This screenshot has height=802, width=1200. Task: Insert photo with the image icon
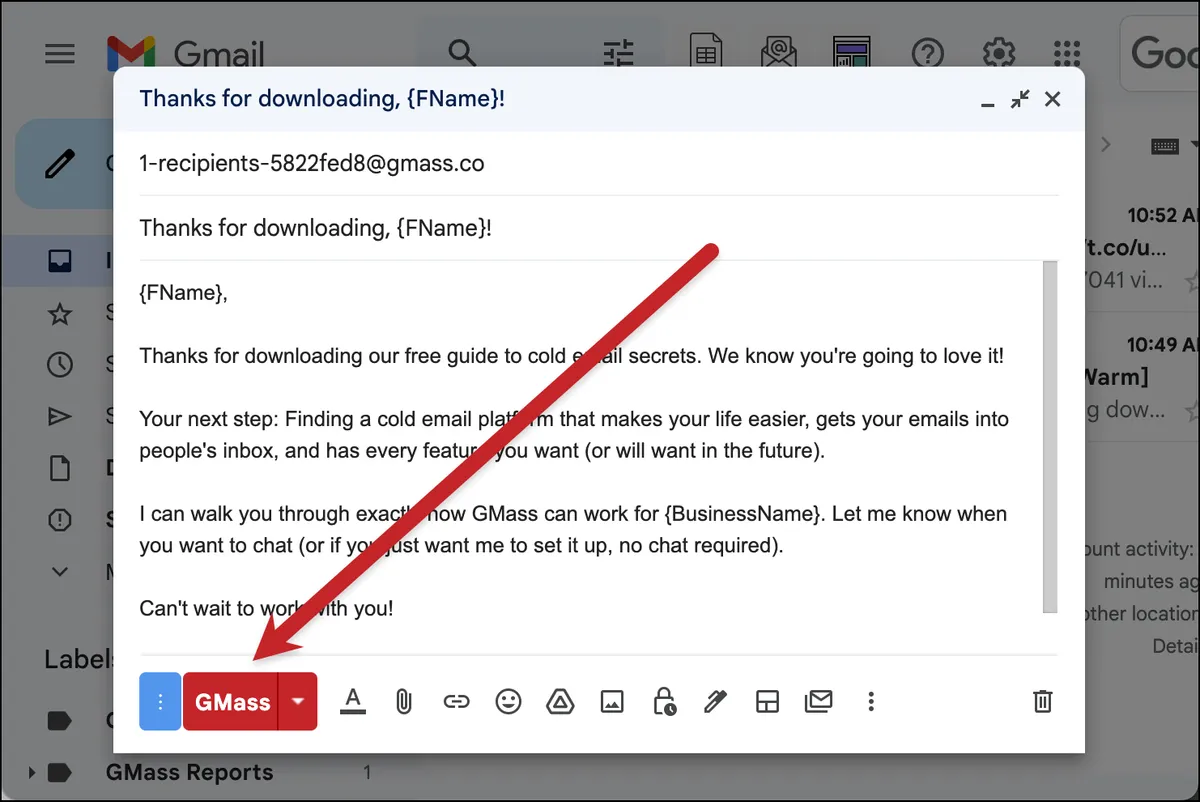coord(612,702)
